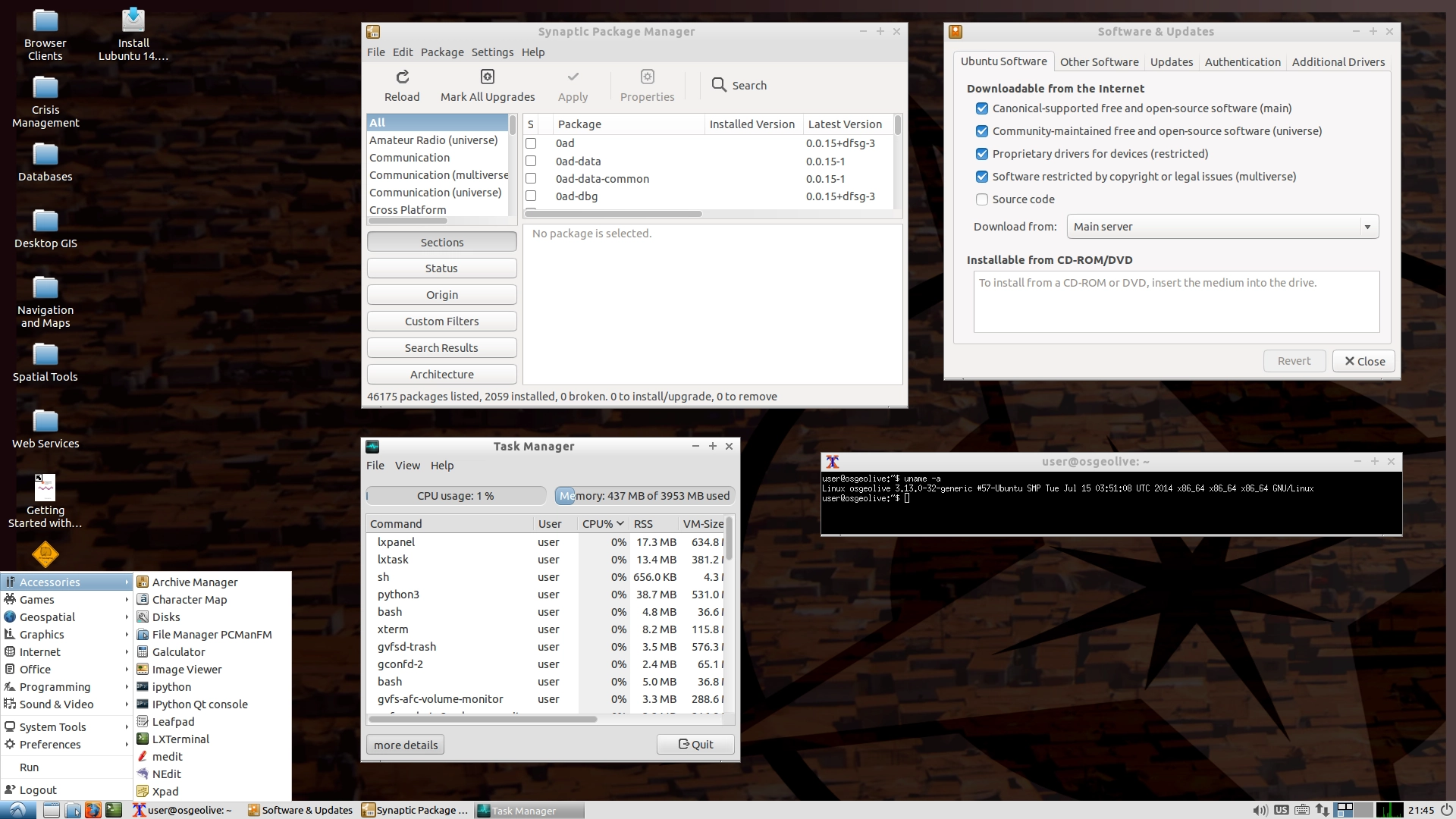1456x819 pixels.
Task: Click US keyboard layout indicator
Action: click(x=1282, y=810)
